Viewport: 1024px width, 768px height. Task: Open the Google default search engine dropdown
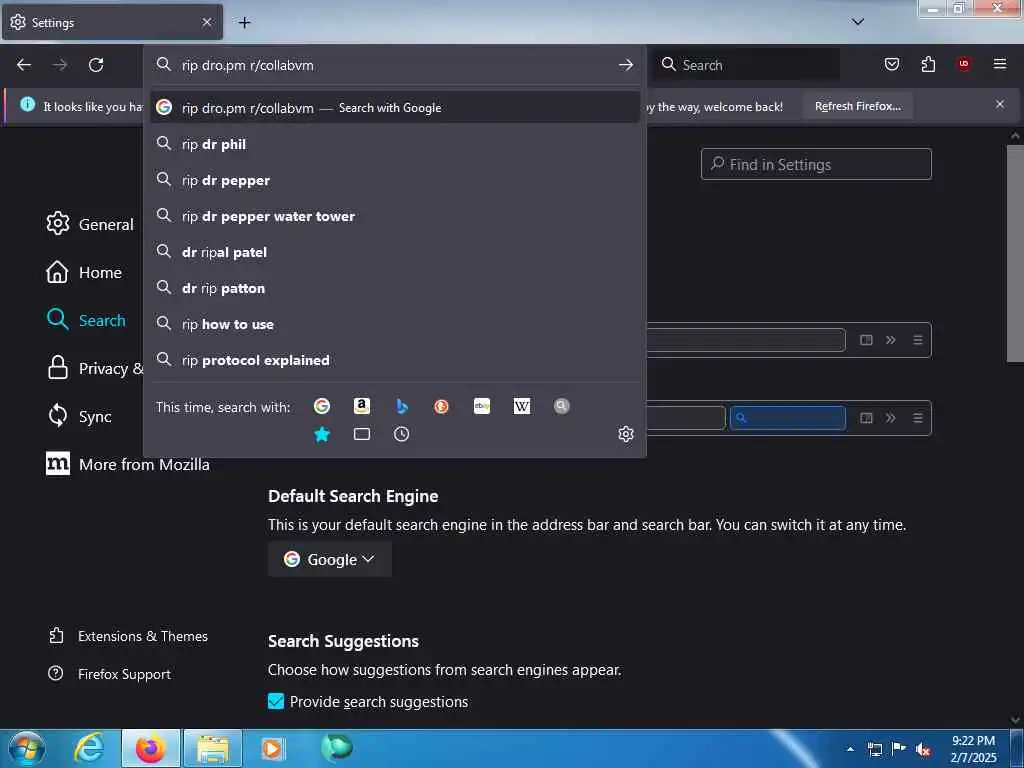coord(330,560)
